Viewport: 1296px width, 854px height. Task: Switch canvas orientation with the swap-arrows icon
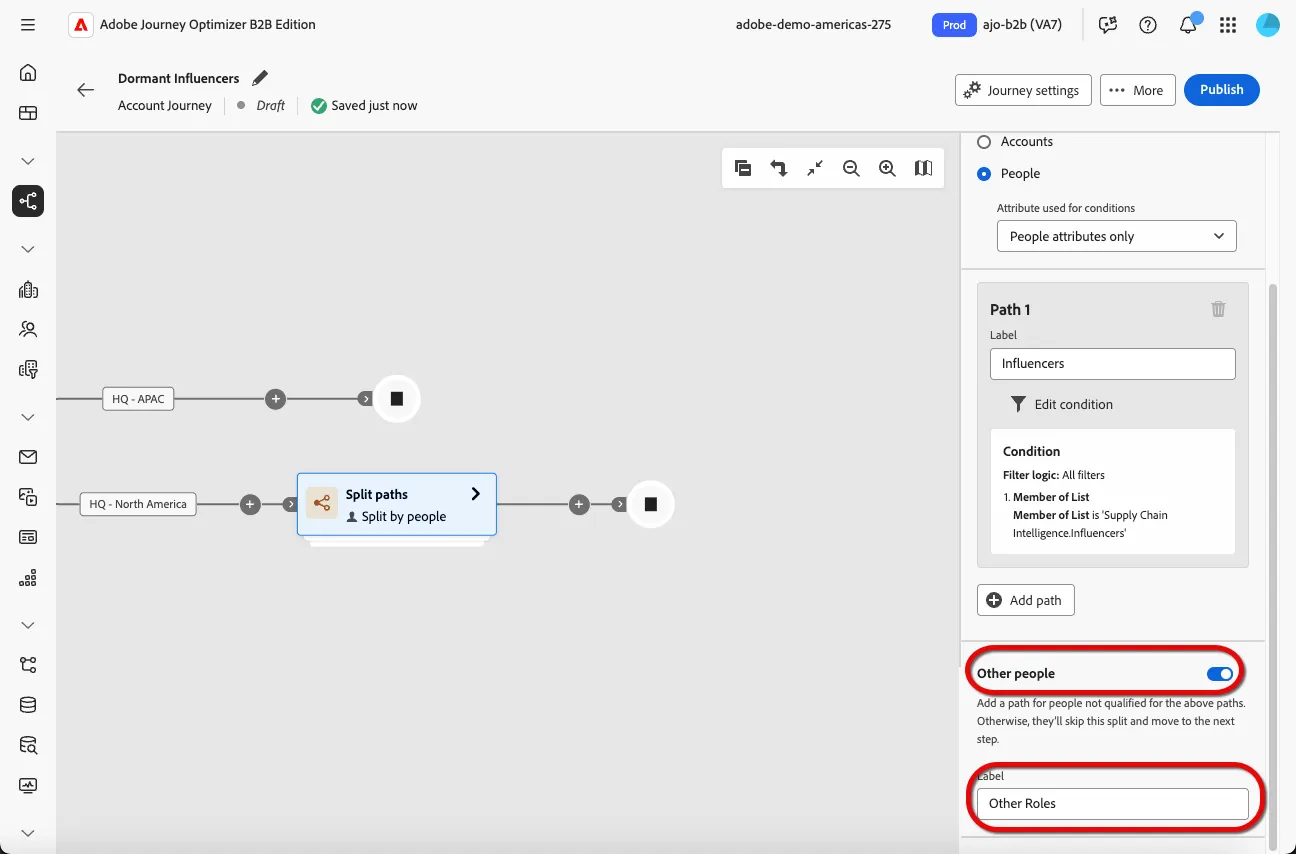779,168
